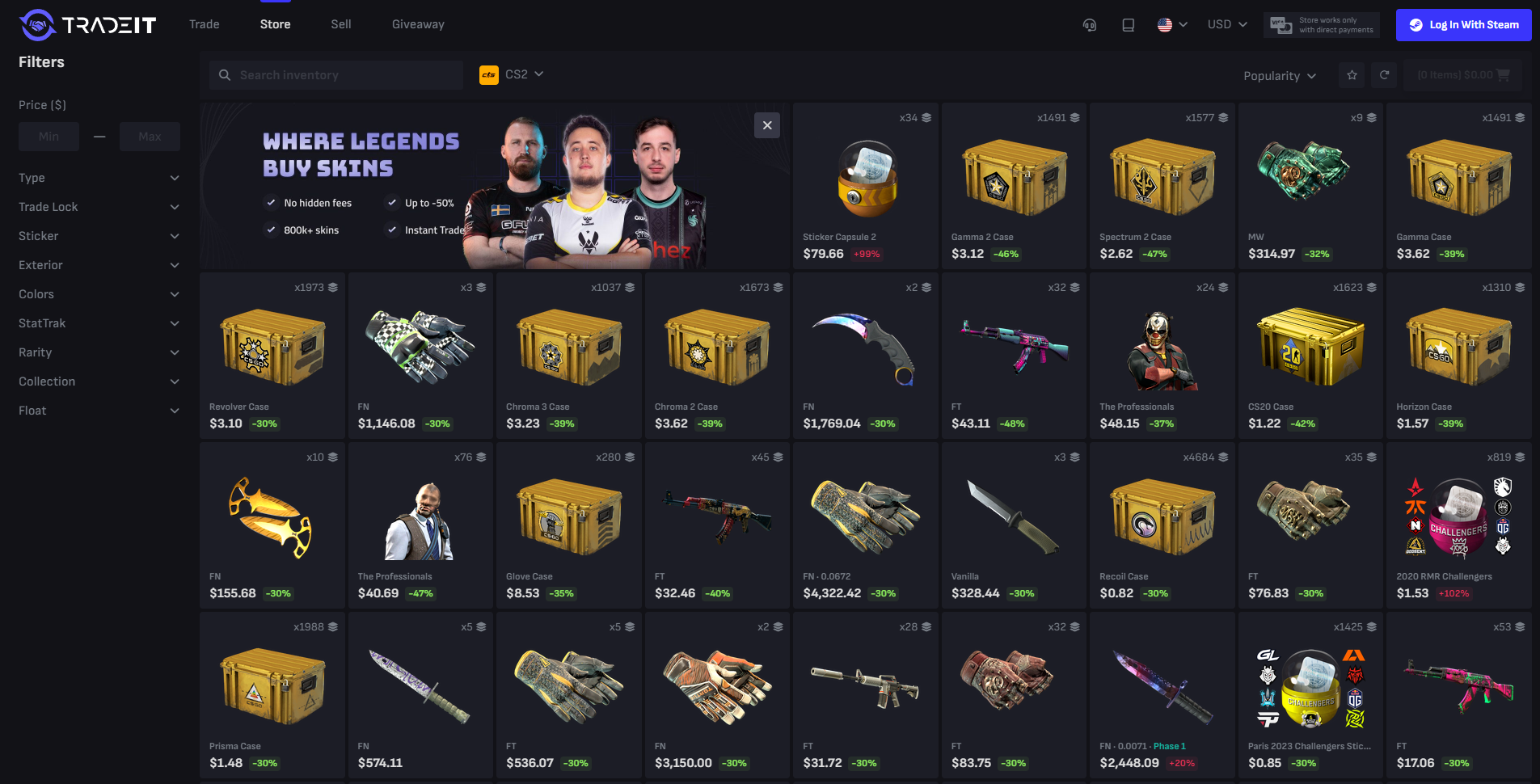This screenshot has width=1540, height=784.
Task: Open the shopping cart showing $0.00
Action: pyautogui.click(x=1463, y=75)
